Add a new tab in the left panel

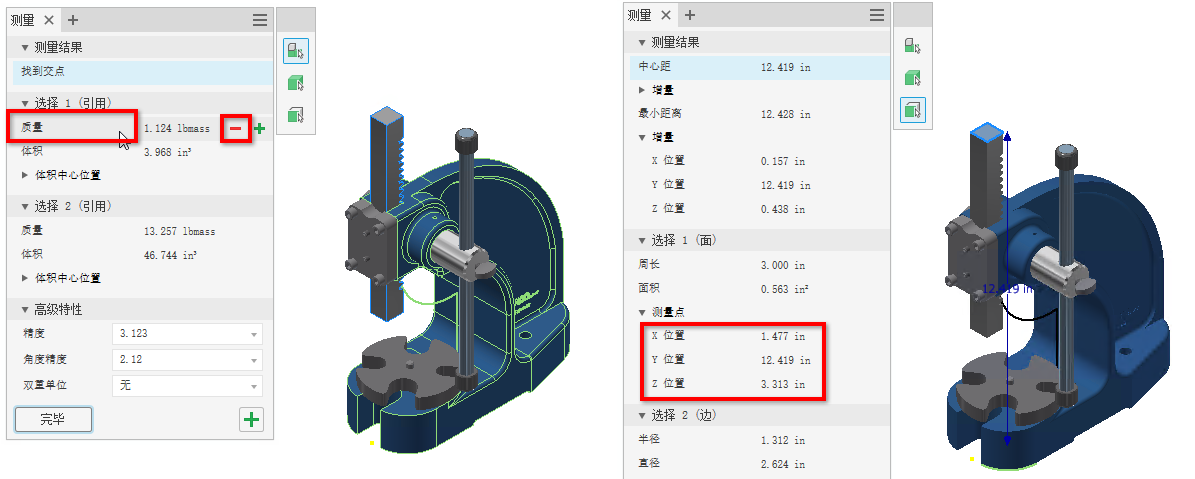coord(73,21)
